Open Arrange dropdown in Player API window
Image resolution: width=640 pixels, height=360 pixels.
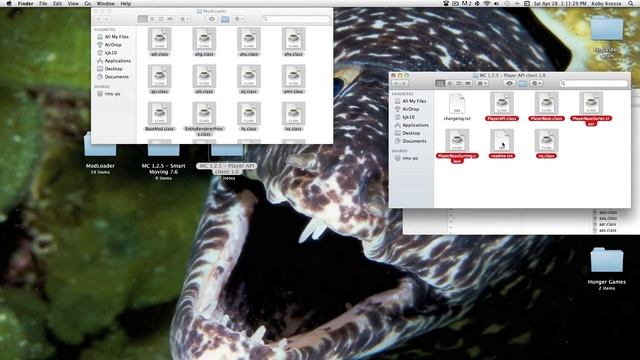(482, 83)
